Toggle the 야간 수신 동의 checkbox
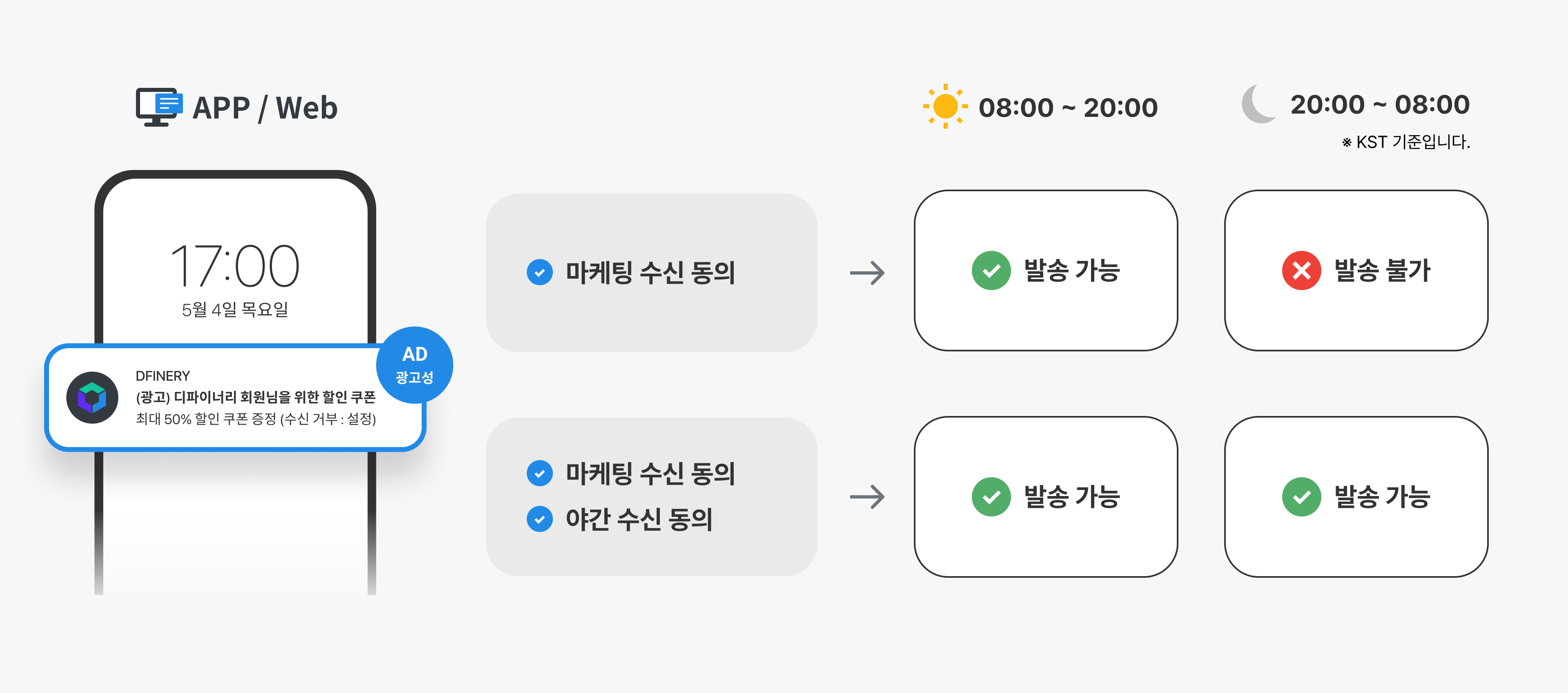Viewport: 1568px width, 693px height. pyautogui.click(x=539, y=519)
